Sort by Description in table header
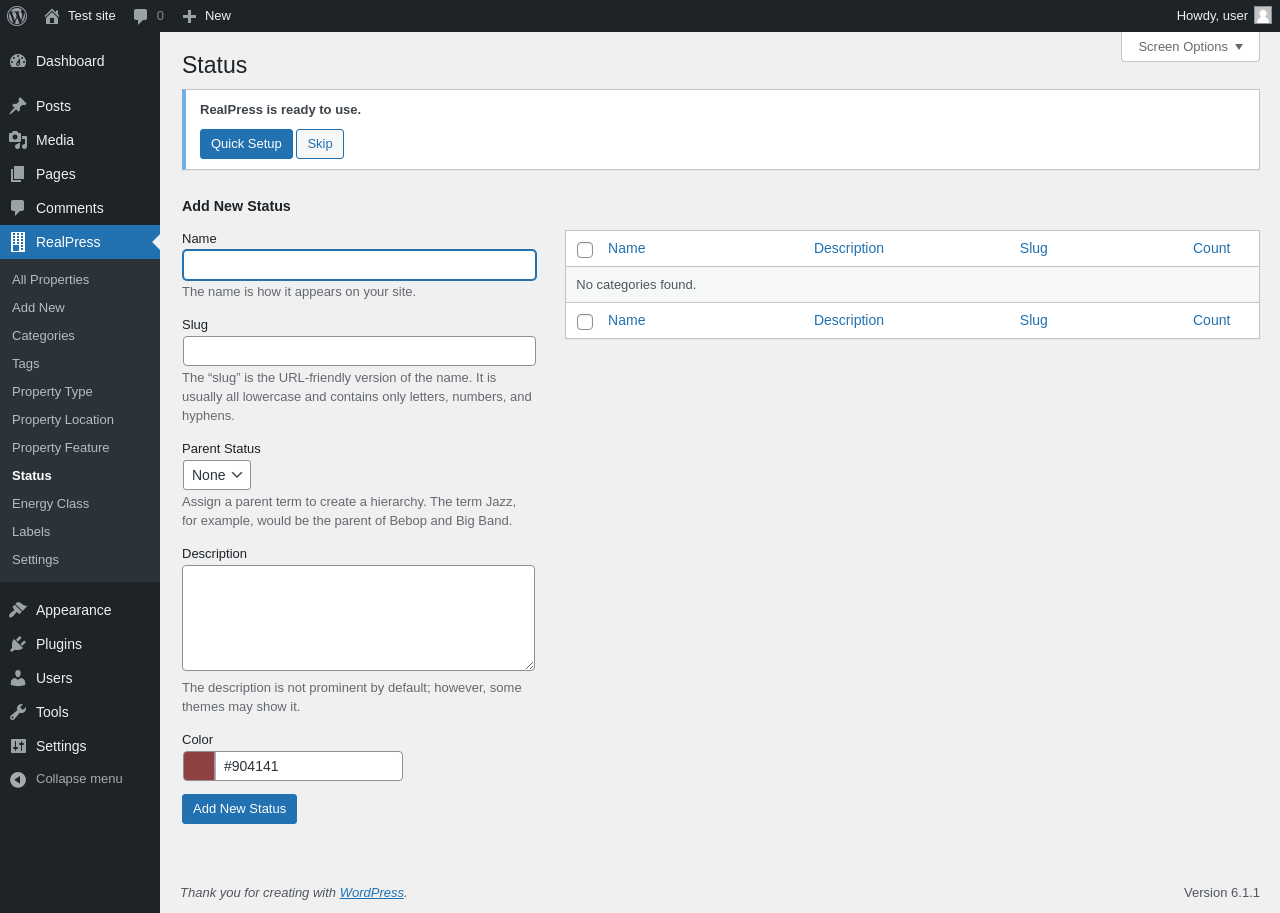Screen dimensions: 1280x913 pos(849,248)
